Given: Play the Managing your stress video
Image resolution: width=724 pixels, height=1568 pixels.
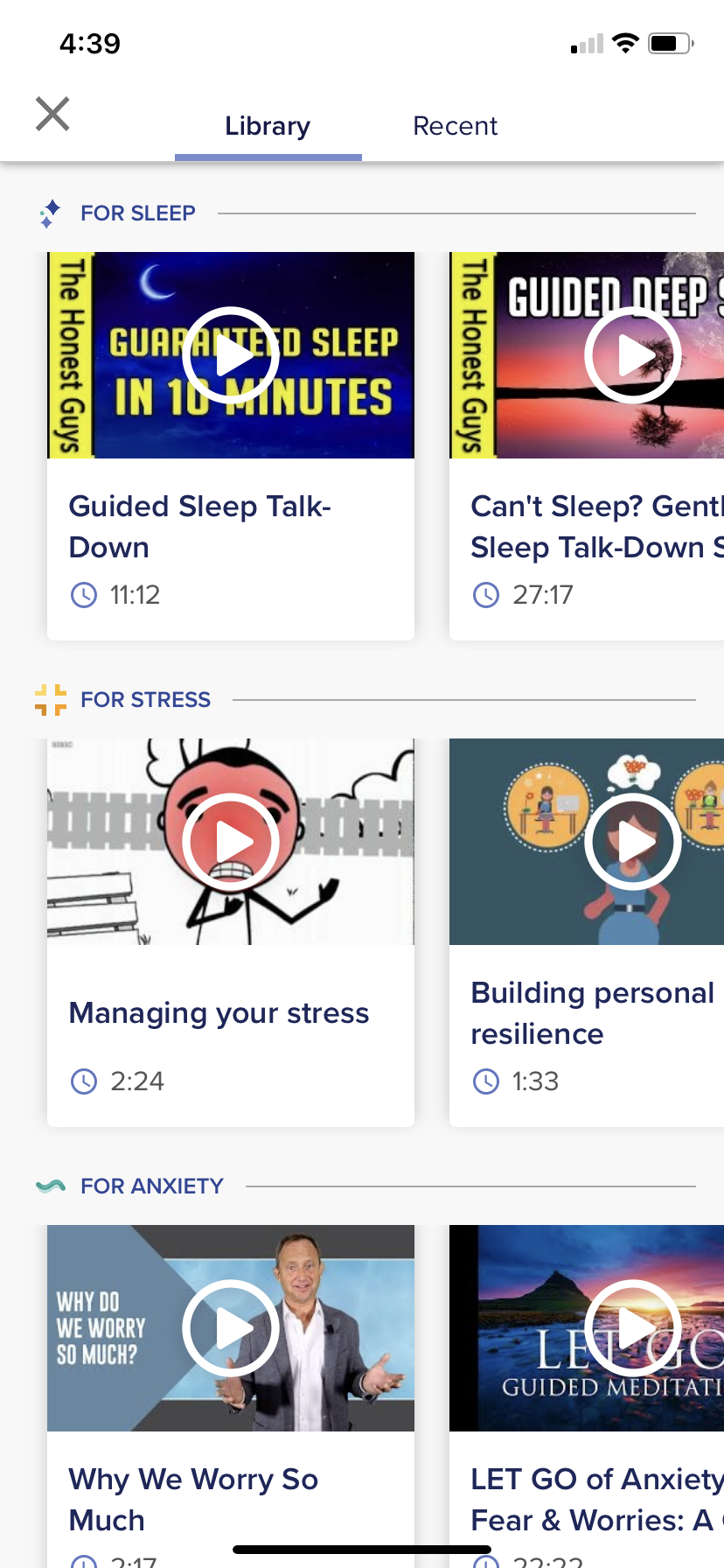Looking at the screenshot, I should point(231,842).
